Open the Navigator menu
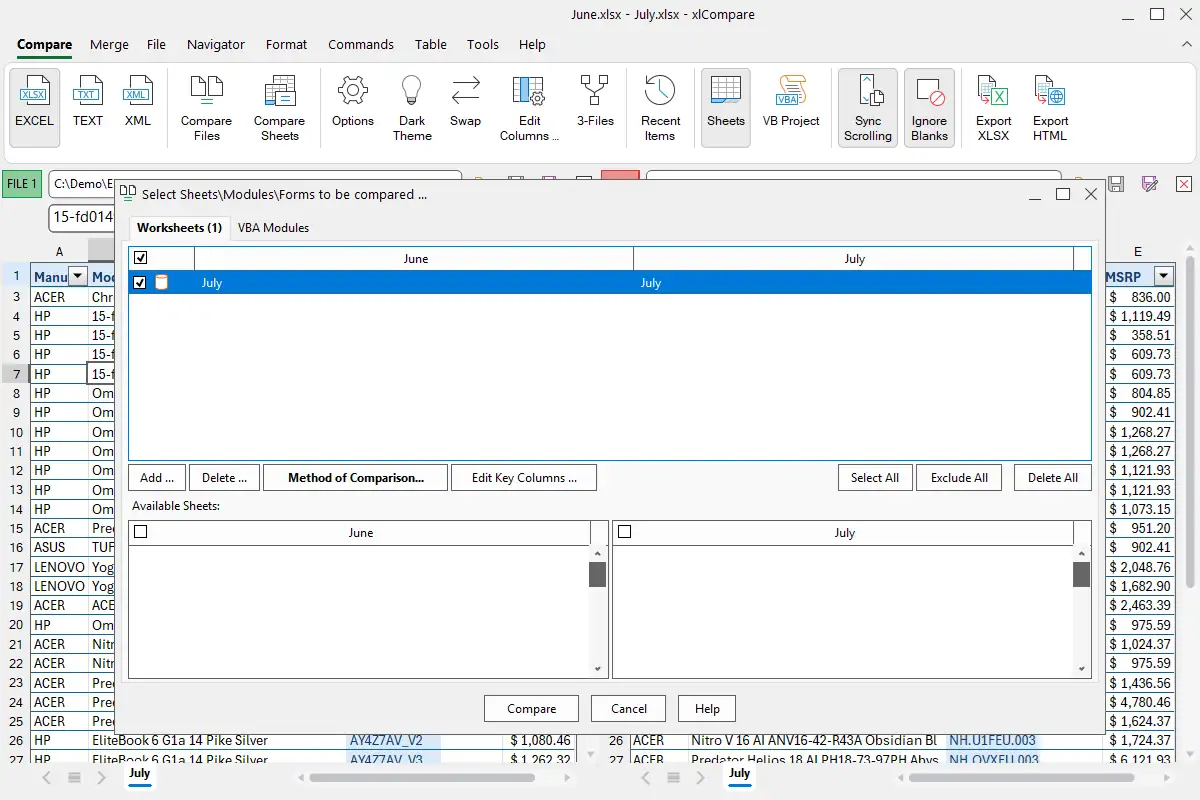The width and height of the screenshot is (1200, 800). (216, 44)
